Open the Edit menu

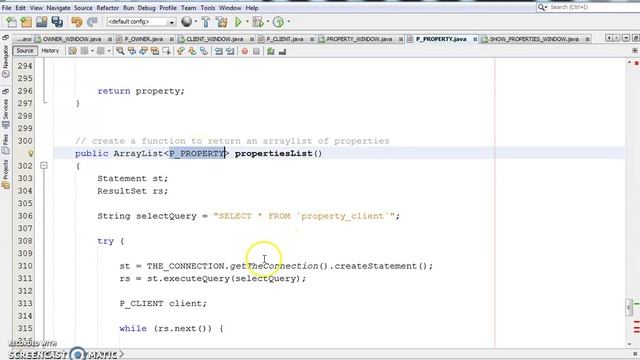pos(20,8)
